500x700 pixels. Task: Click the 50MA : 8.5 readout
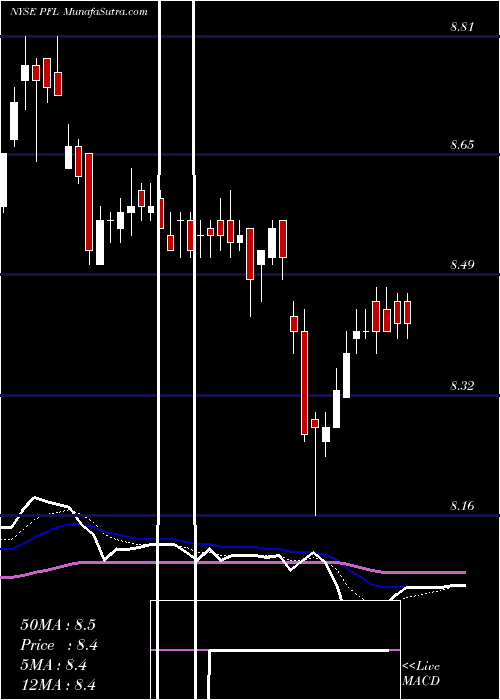(x=58, y=625)
